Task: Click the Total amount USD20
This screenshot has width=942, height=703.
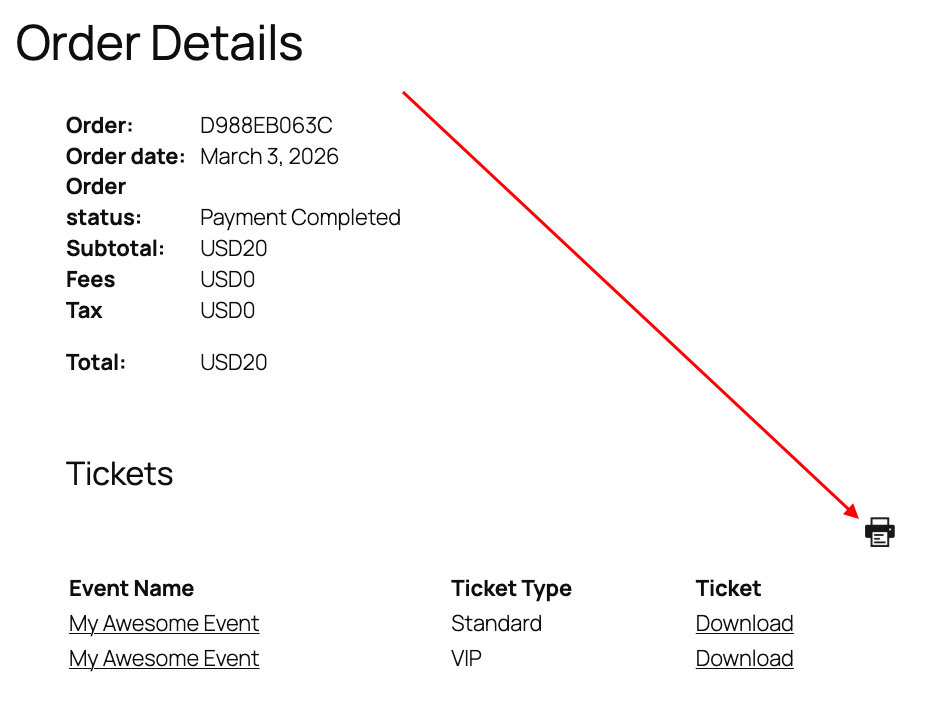Action: pos(233,362)
